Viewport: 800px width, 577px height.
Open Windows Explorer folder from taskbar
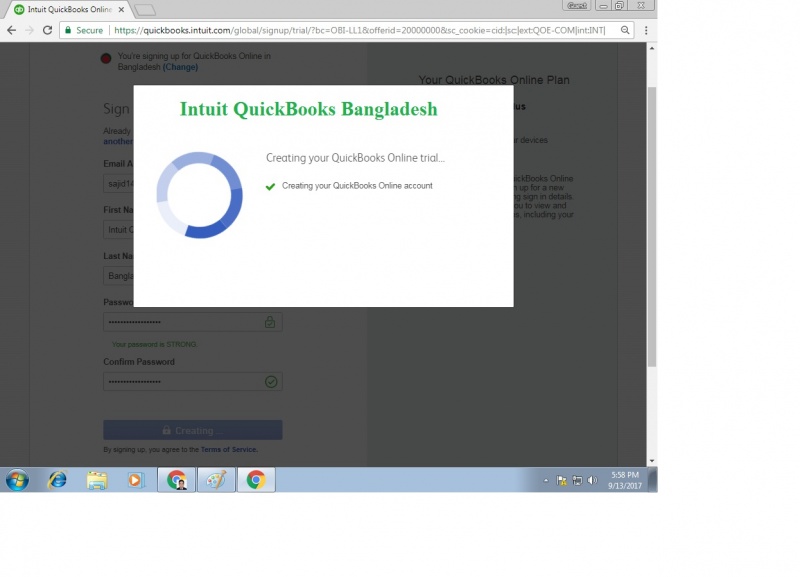click(x=96, y=480)
